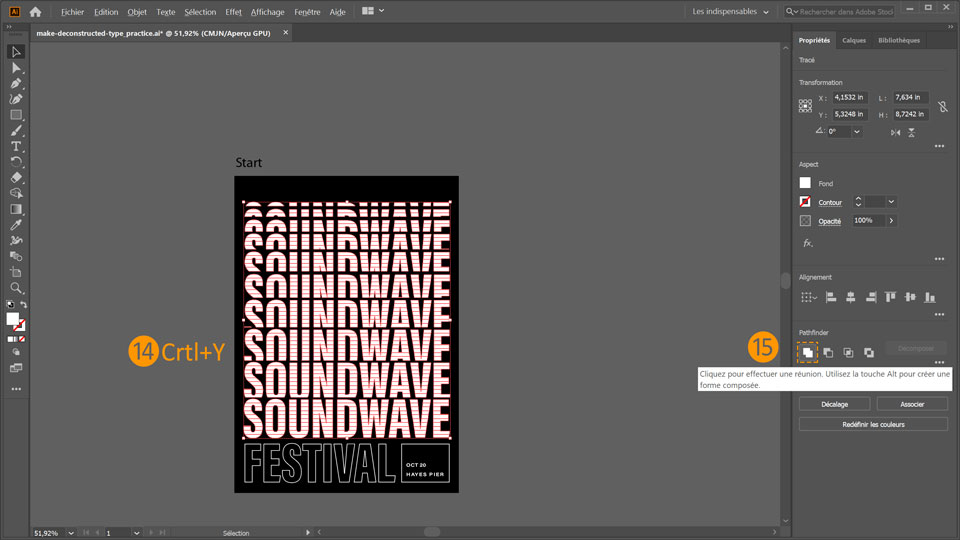
Task: Click the Adobe Illustrator Home icon
Action: point(36,12)
